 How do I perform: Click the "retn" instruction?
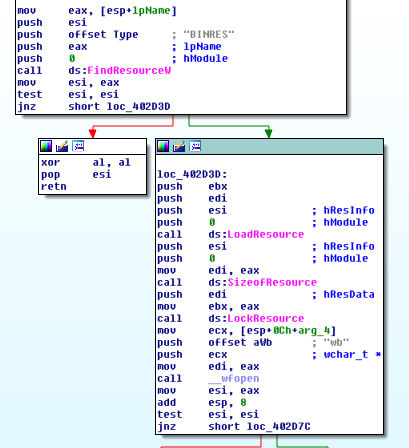click(x=54, y=186)
